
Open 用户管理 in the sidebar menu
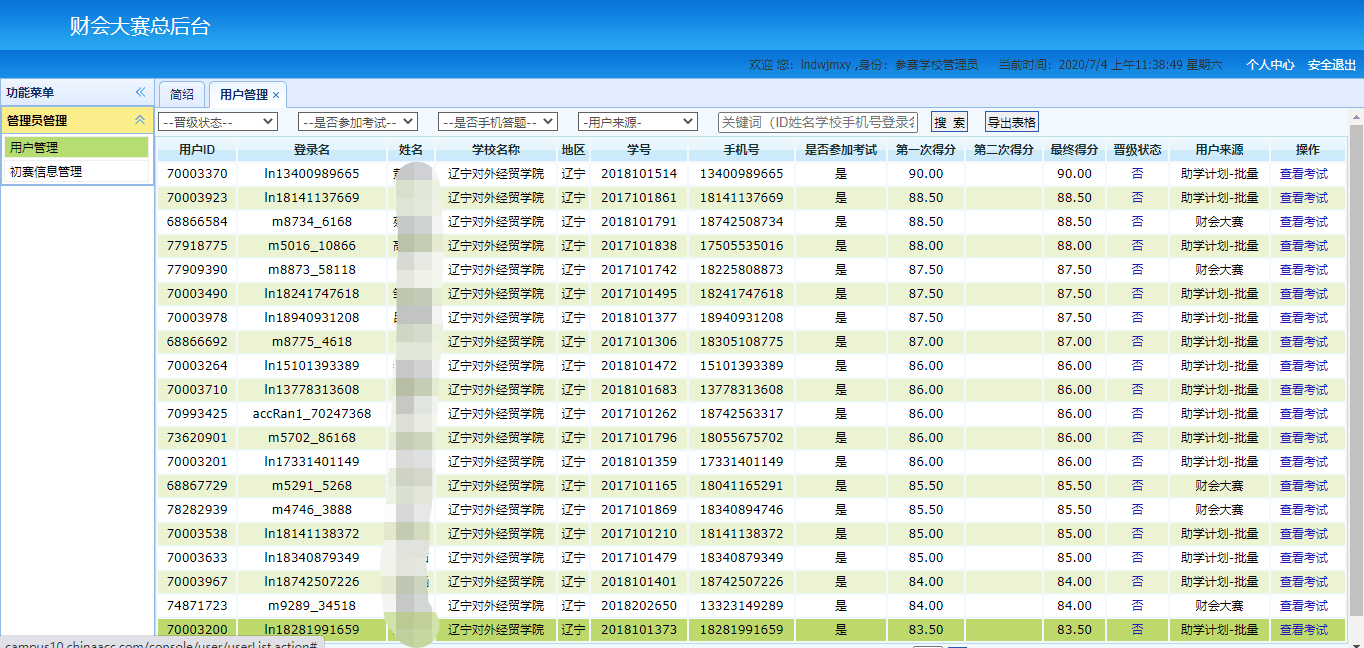77,147
